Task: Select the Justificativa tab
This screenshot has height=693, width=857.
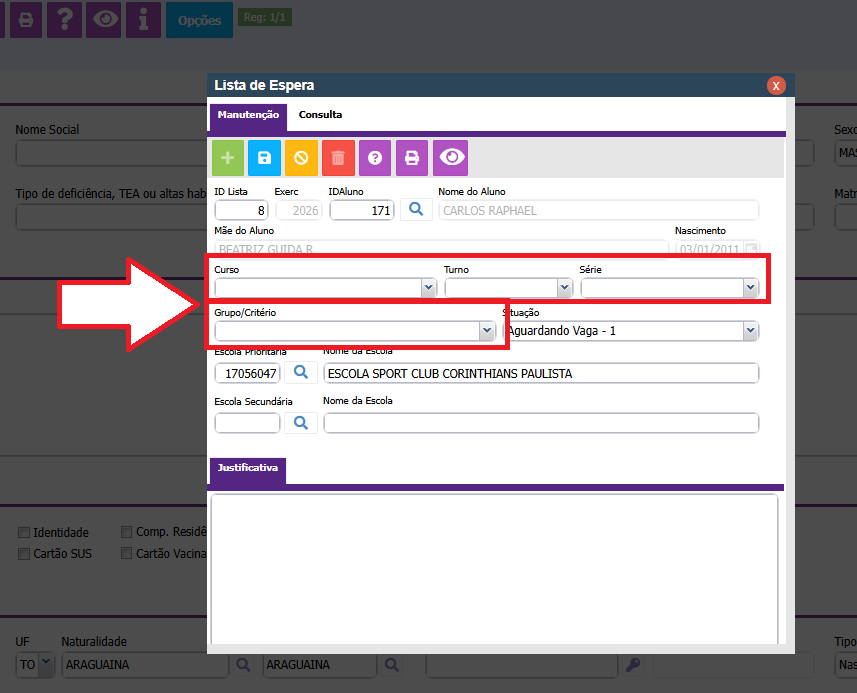Action: point(247,467)
